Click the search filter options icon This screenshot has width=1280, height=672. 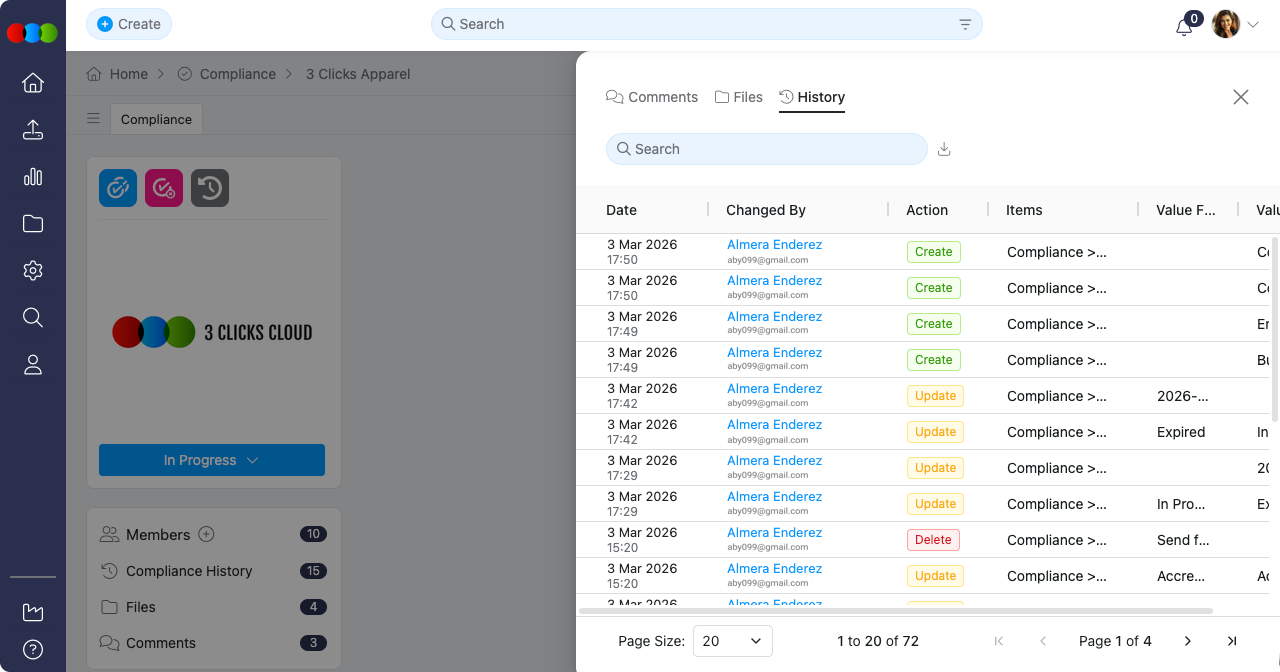[965, 25]
